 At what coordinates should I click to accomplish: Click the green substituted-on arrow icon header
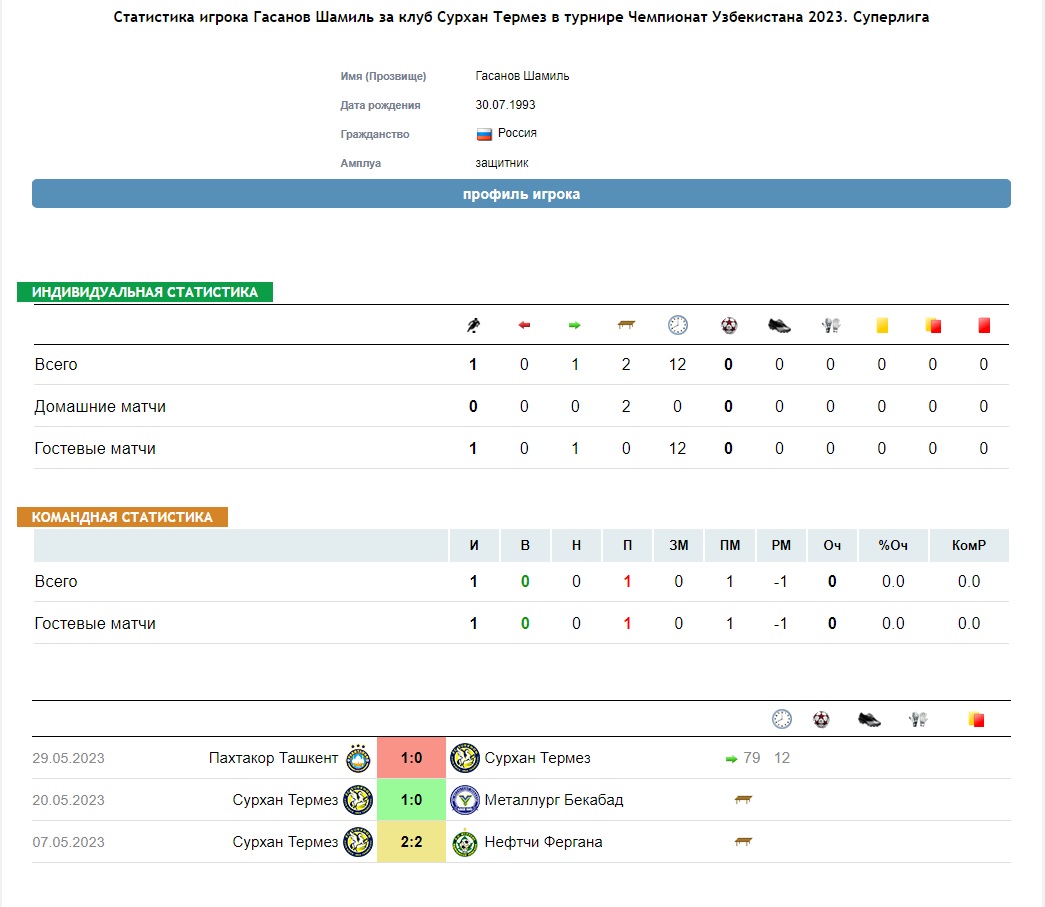tap(574, 325)
